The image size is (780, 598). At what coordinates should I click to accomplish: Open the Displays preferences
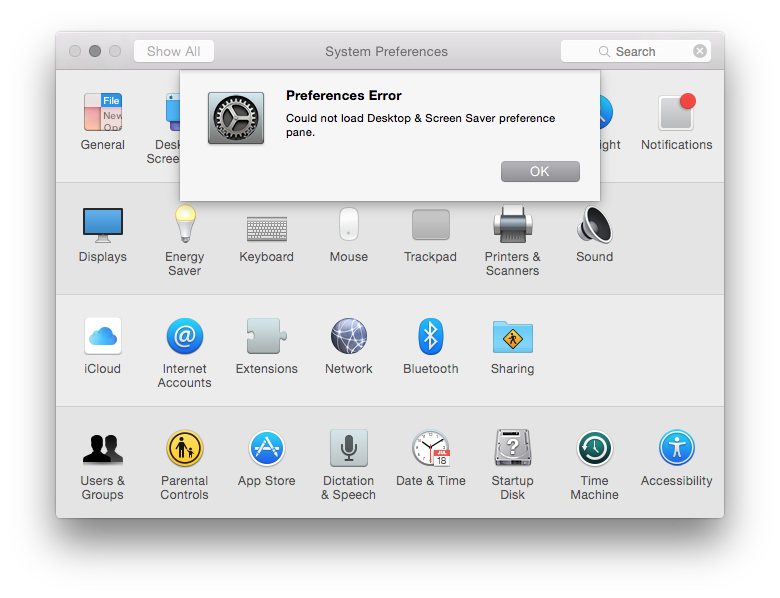(102, 224)
